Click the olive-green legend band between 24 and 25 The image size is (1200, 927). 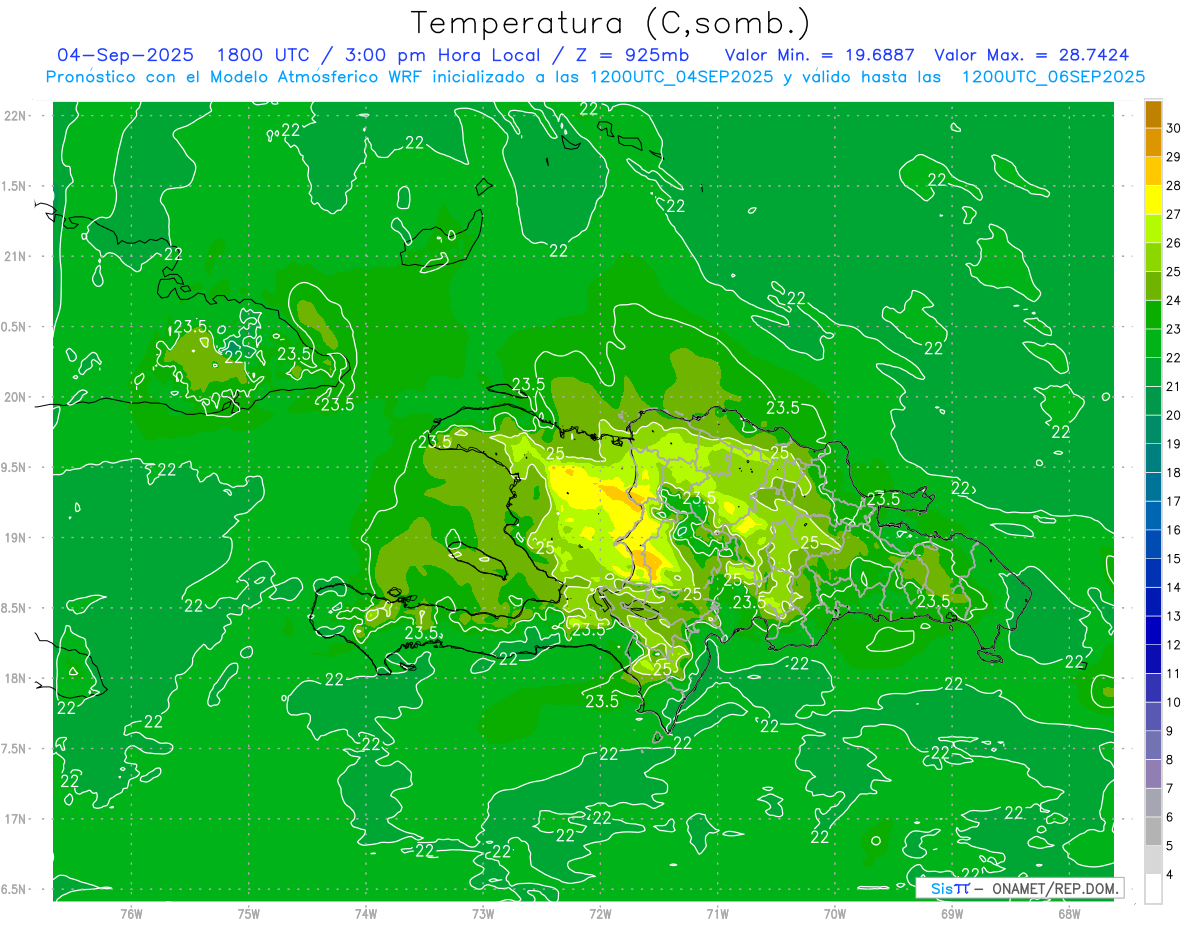click(1153, 286)
